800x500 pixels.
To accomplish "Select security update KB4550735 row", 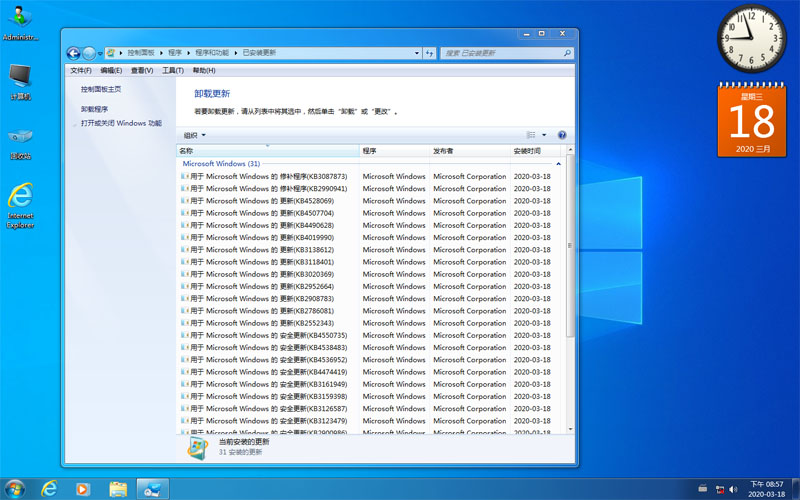I will pyautogui.click(x=370, y=335).
